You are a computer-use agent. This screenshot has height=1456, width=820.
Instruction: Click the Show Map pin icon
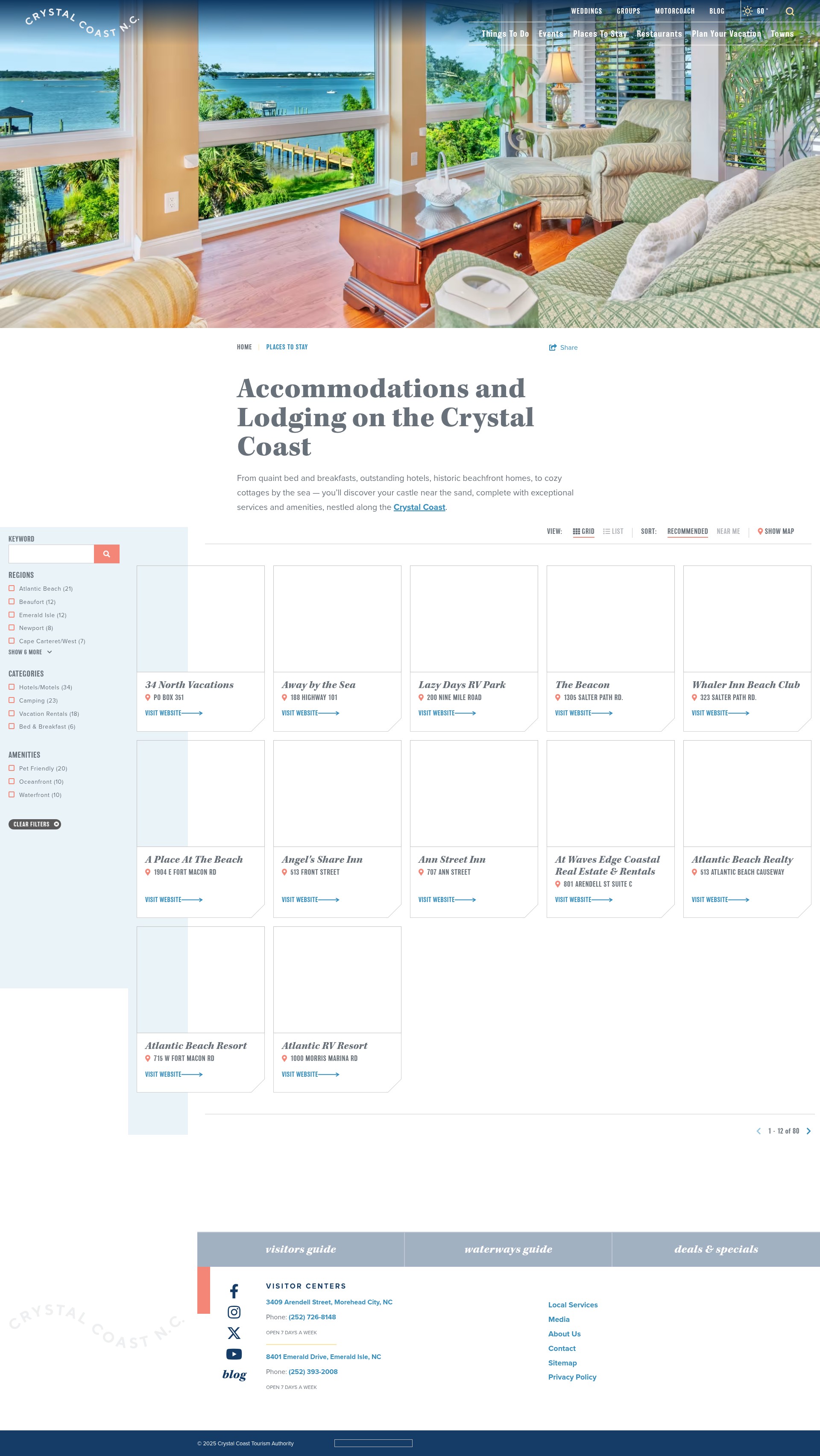click(760, 531)
